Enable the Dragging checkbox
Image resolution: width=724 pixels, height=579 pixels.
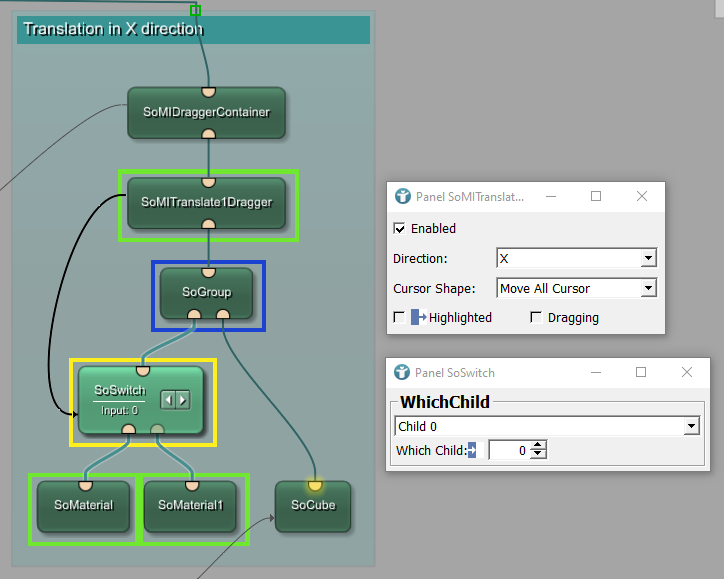click(x=536, y=317)
